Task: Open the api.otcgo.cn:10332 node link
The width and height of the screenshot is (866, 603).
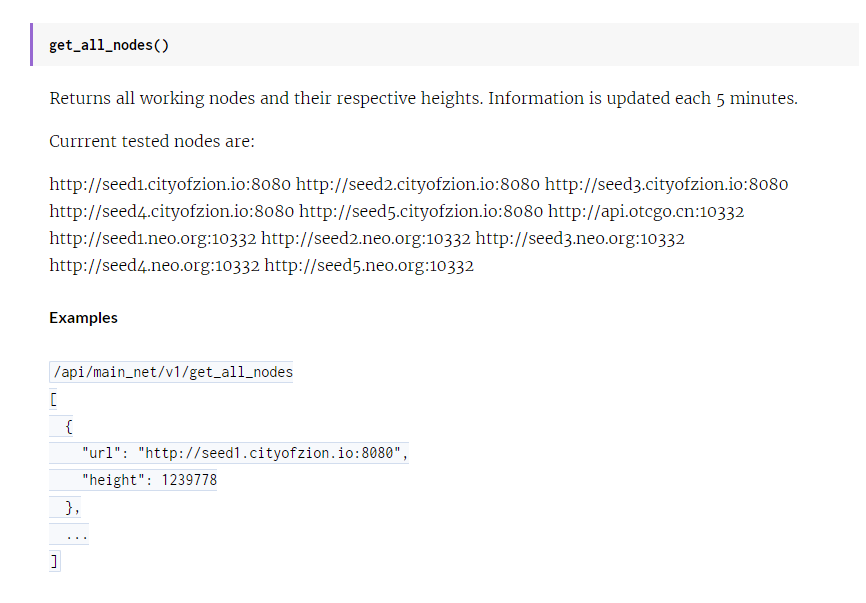Action: [646, 212]
